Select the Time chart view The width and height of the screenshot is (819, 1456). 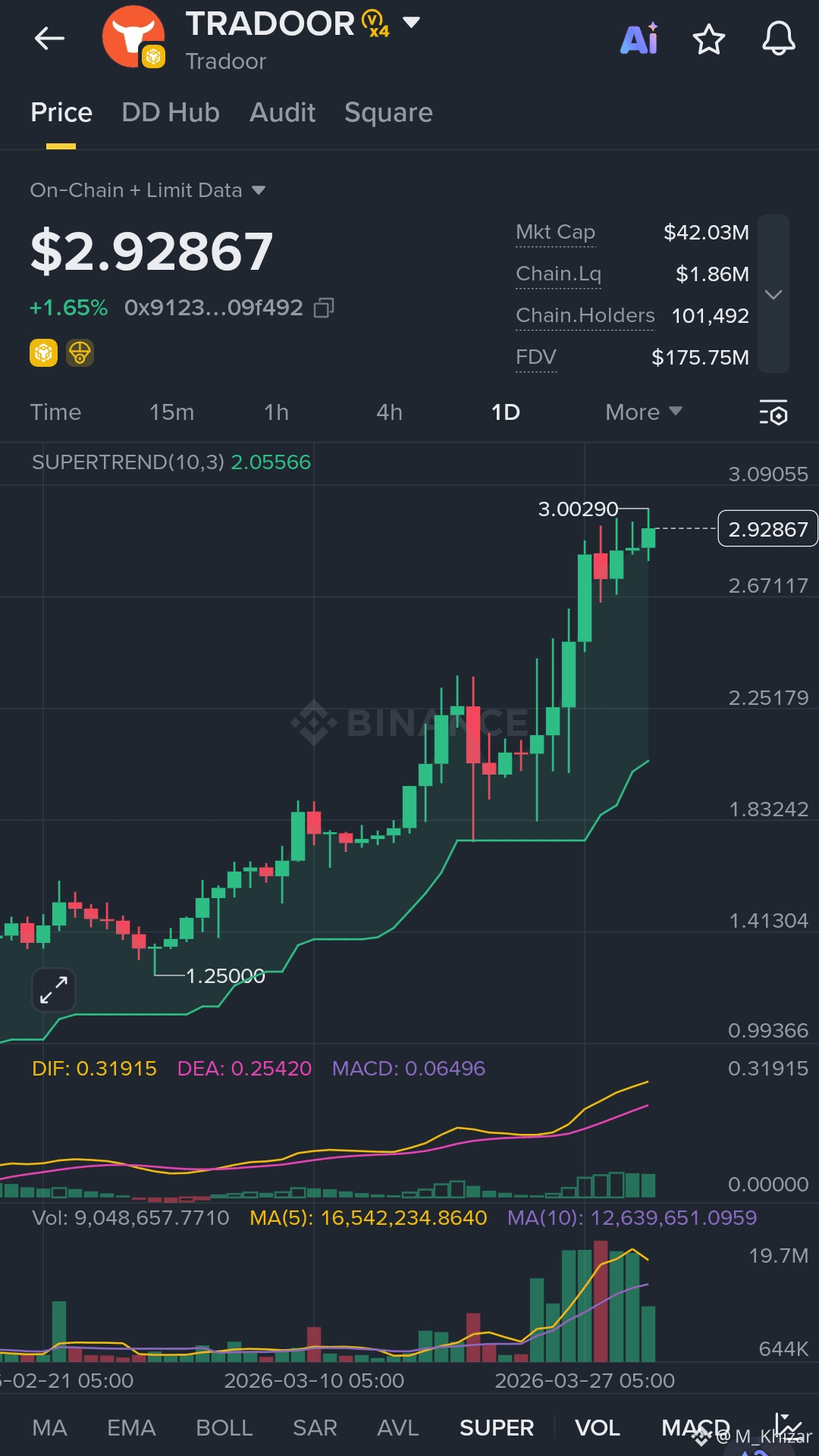tap(55, 412)
